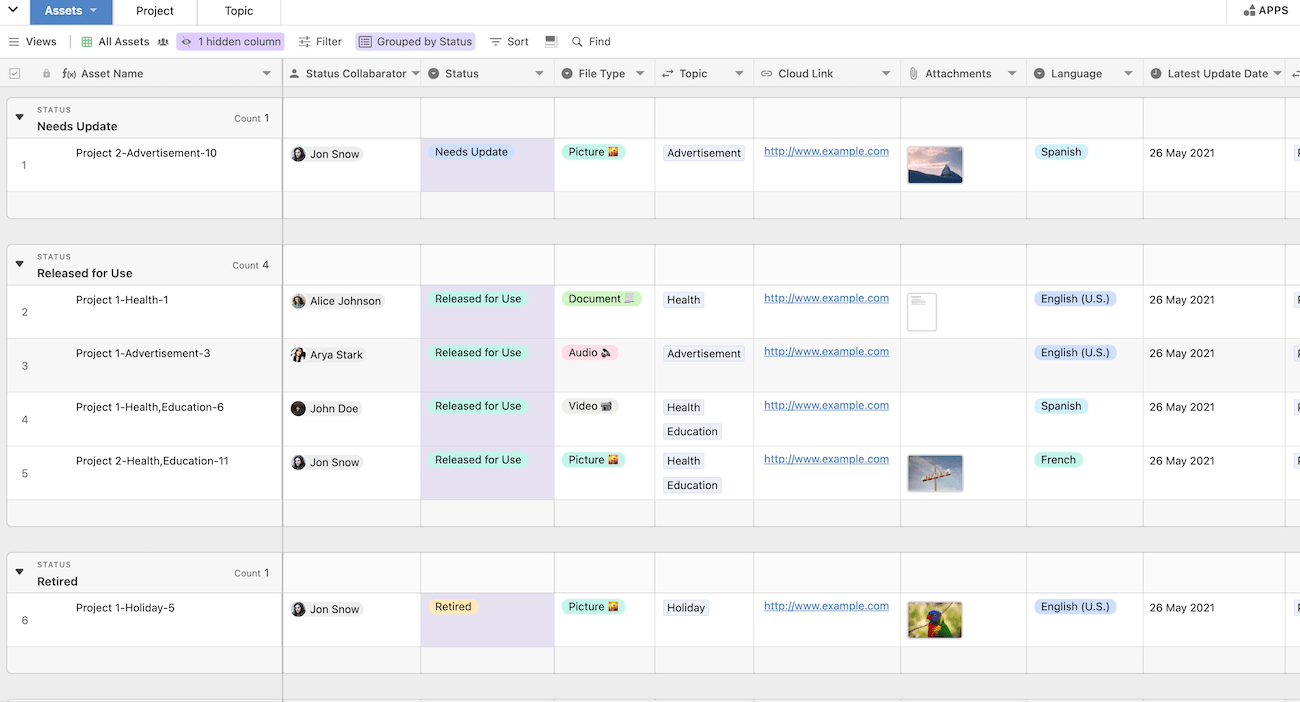Open the Status column dropdown arrow
The height and width of the screenshot is (702, 1300).
pyautogui.click(x=539, y=74)
